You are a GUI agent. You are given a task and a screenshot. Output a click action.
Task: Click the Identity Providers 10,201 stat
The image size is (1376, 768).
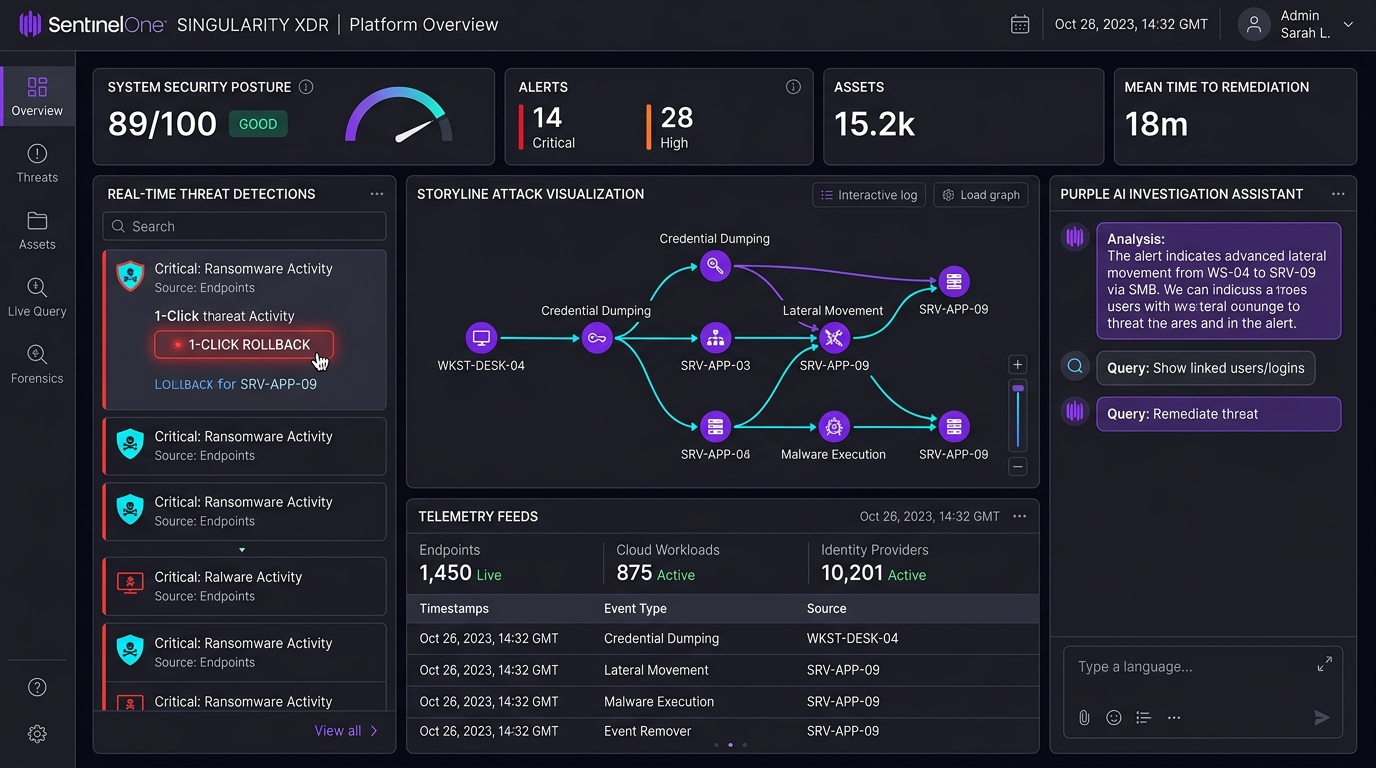[875, 563]
